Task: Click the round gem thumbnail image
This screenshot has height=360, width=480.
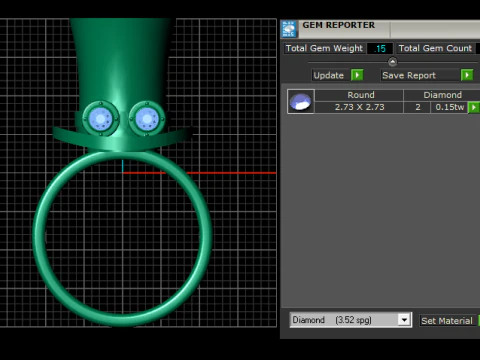Action: (301, 102)
